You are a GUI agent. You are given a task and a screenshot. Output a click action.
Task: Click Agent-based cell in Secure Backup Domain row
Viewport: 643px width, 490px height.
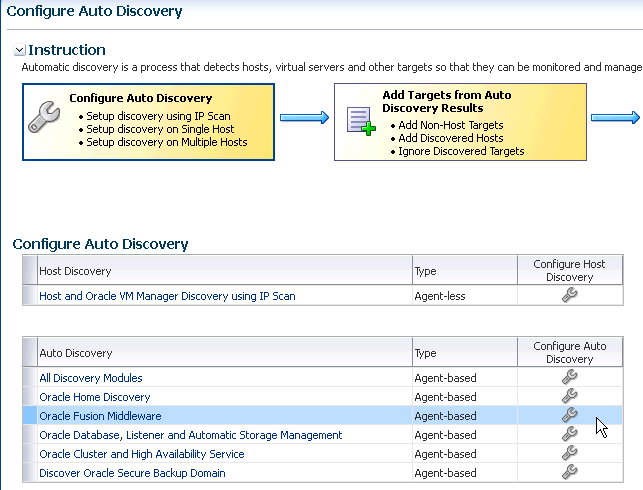pyautogui.click(x=465, y=473)
